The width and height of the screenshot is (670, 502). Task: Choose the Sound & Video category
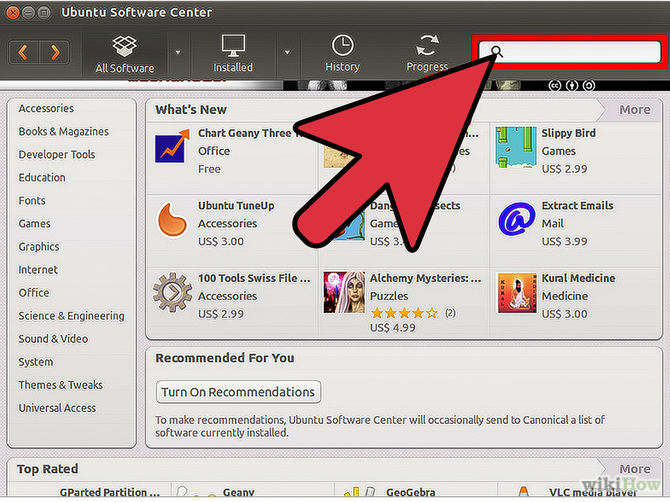click(53, 339)
